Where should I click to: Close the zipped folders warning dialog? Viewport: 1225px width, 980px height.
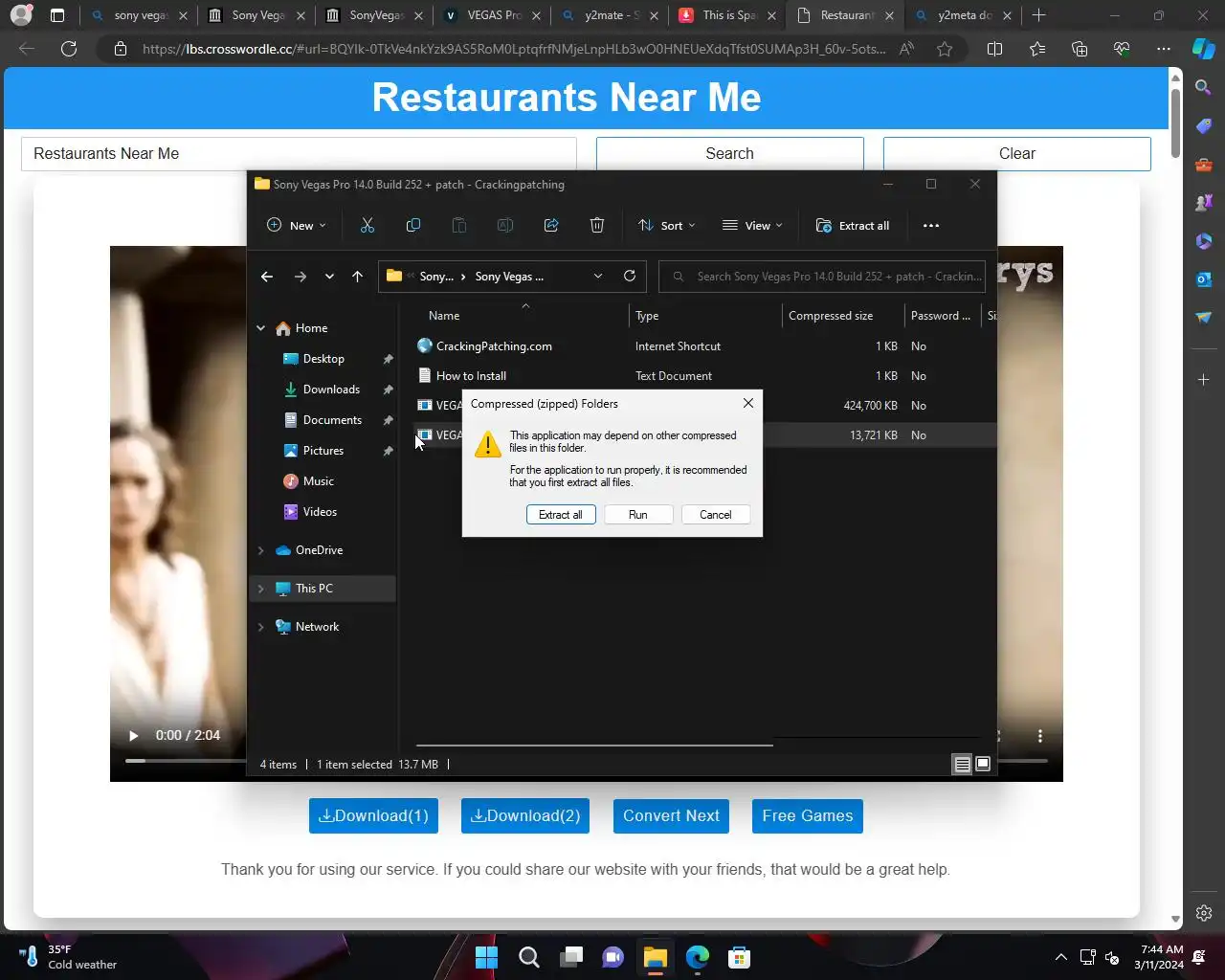[748, 404]
